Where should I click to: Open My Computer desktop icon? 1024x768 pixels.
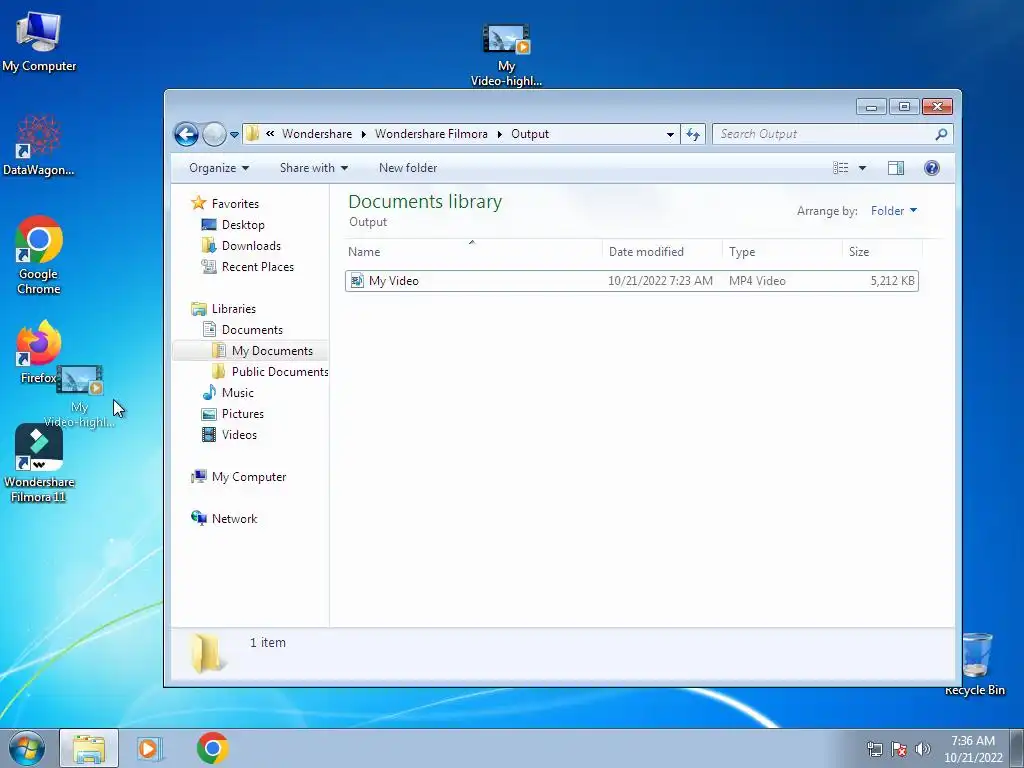coord(39,39)
